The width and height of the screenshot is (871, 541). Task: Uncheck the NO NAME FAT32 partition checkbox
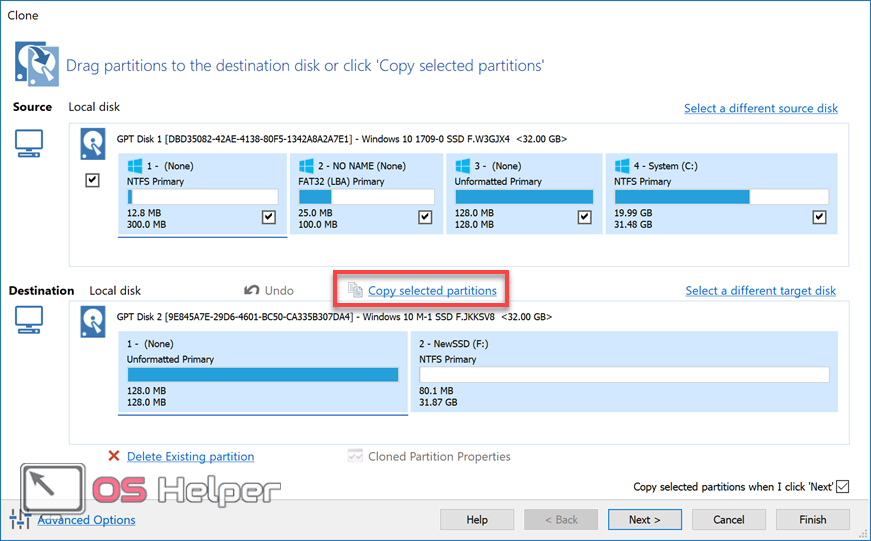click(425, 217)
